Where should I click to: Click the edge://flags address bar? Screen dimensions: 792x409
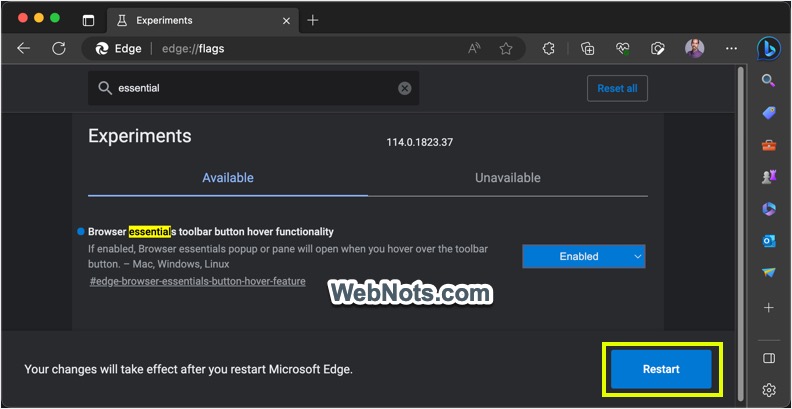[x=303, y=48]
